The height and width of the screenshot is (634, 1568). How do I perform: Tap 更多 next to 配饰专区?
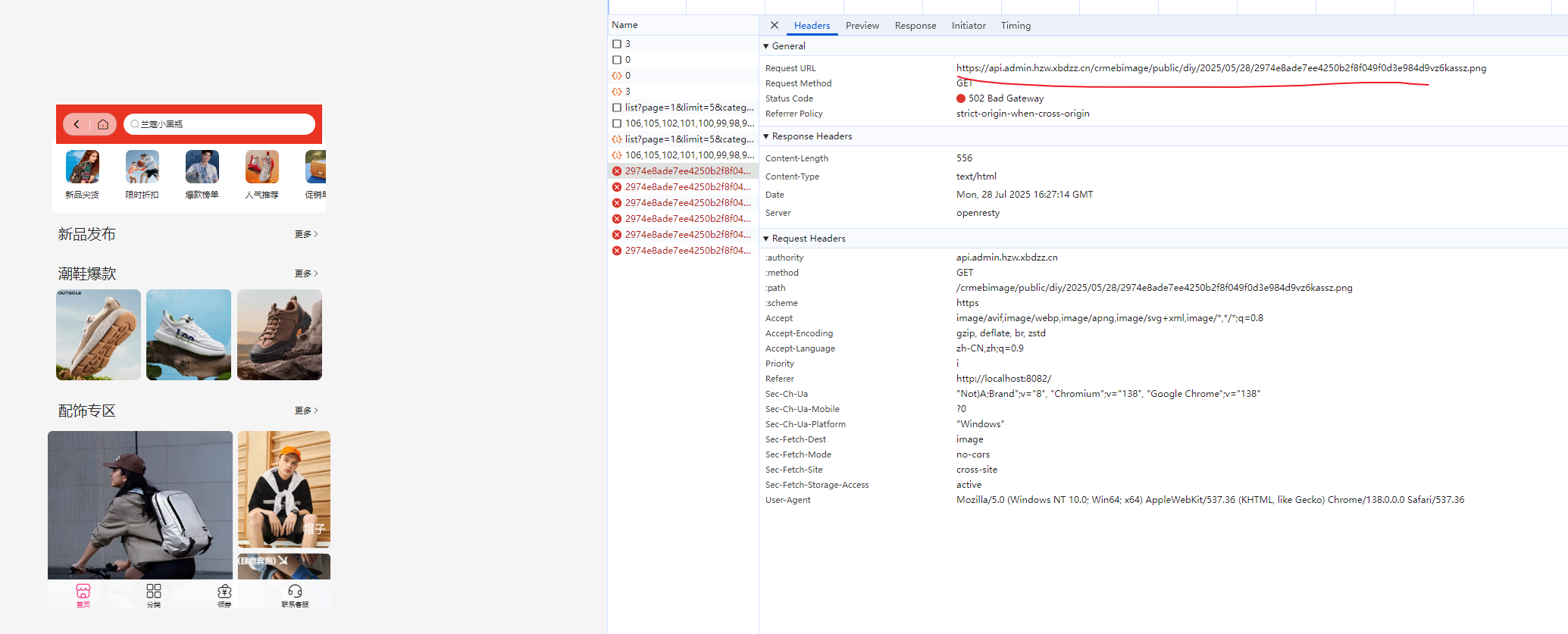[x=306, y=411]
